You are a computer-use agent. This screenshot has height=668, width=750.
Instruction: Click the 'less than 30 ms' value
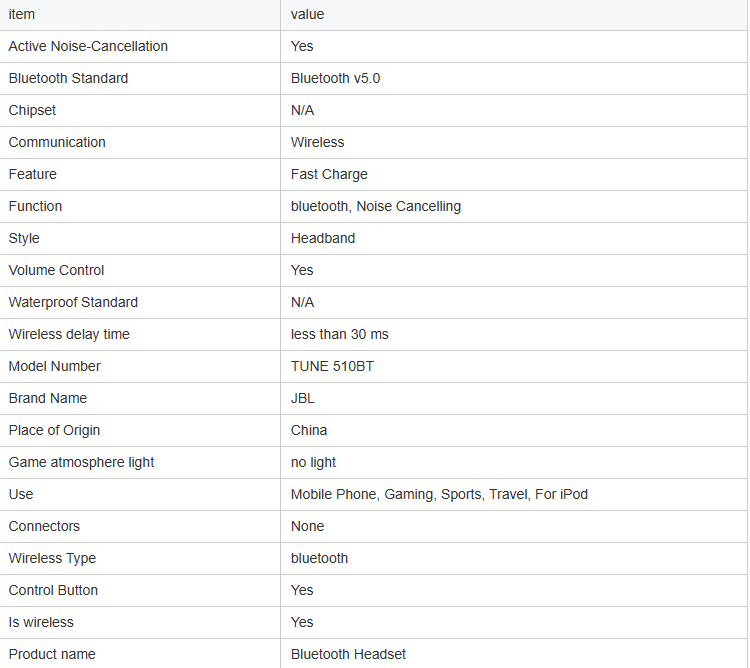[340, 334]
